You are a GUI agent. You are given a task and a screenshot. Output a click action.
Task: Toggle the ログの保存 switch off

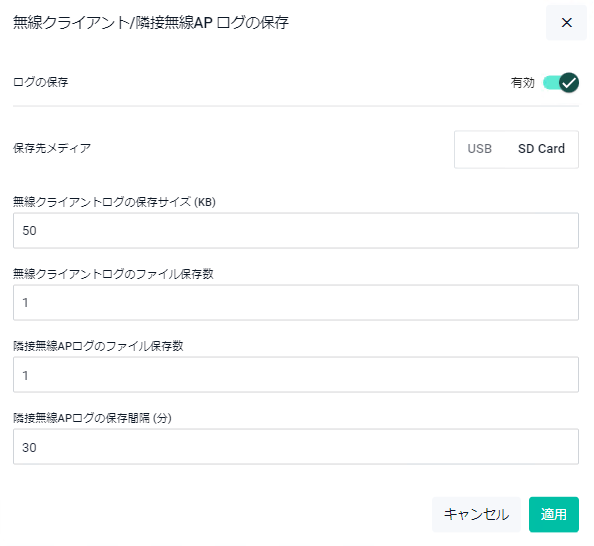coord(561,82)
